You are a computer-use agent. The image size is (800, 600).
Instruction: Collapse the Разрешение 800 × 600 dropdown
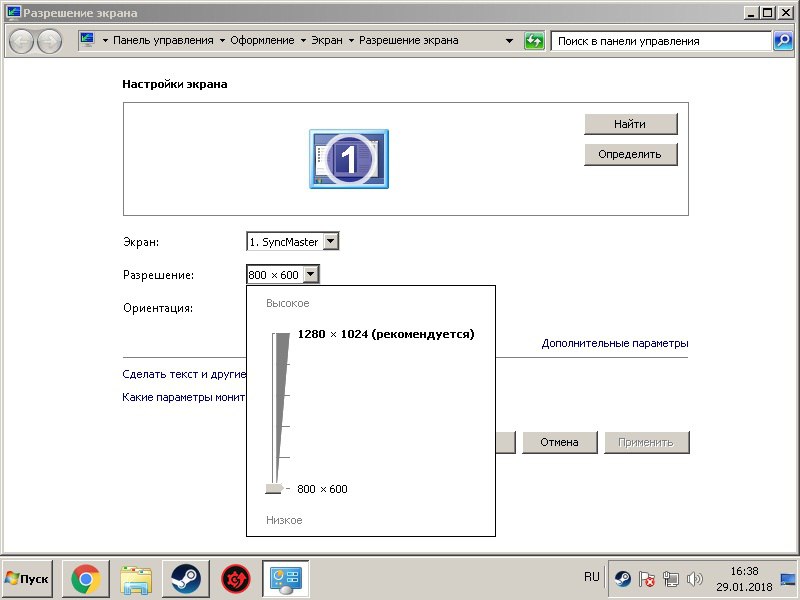pyautogui.click(x=310, y=275)
